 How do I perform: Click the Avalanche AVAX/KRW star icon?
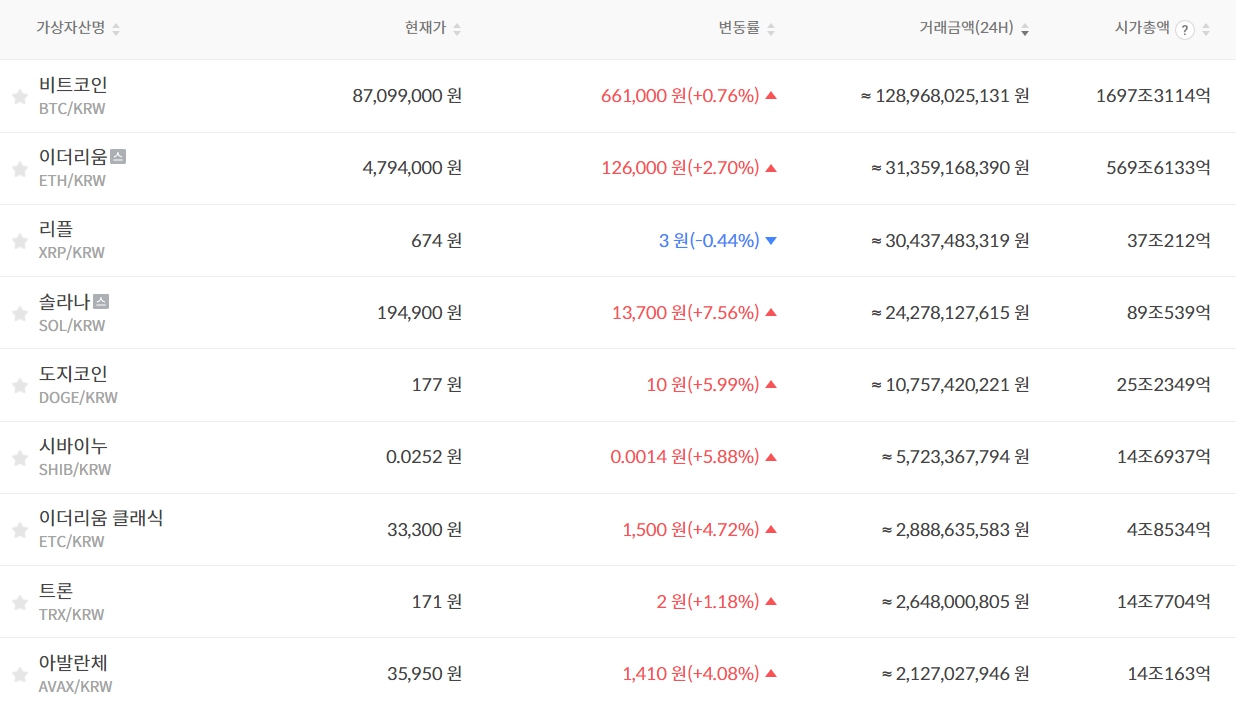click(19, 675)
